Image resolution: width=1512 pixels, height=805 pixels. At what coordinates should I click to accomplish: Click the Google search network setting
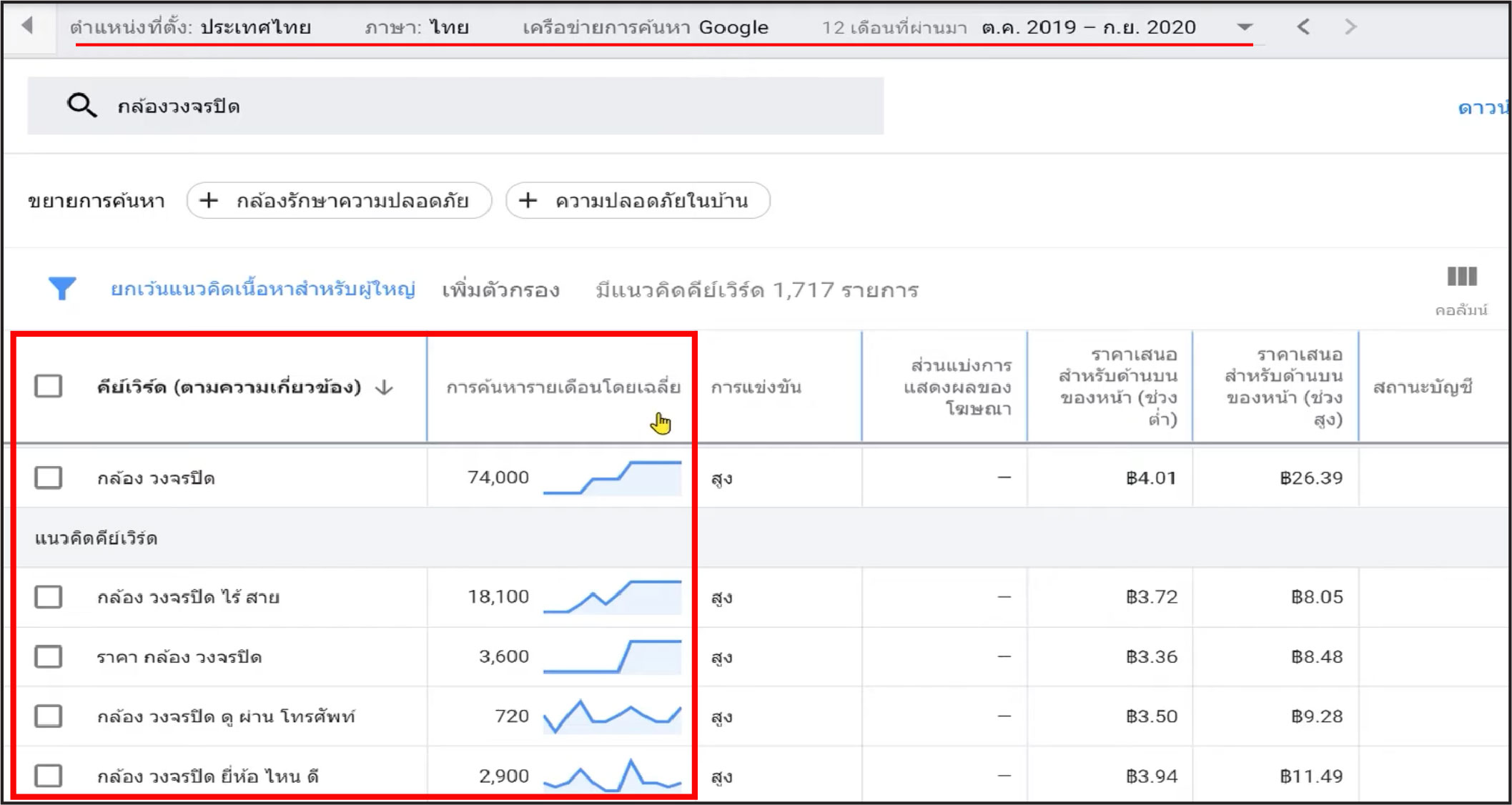point(645,27)
